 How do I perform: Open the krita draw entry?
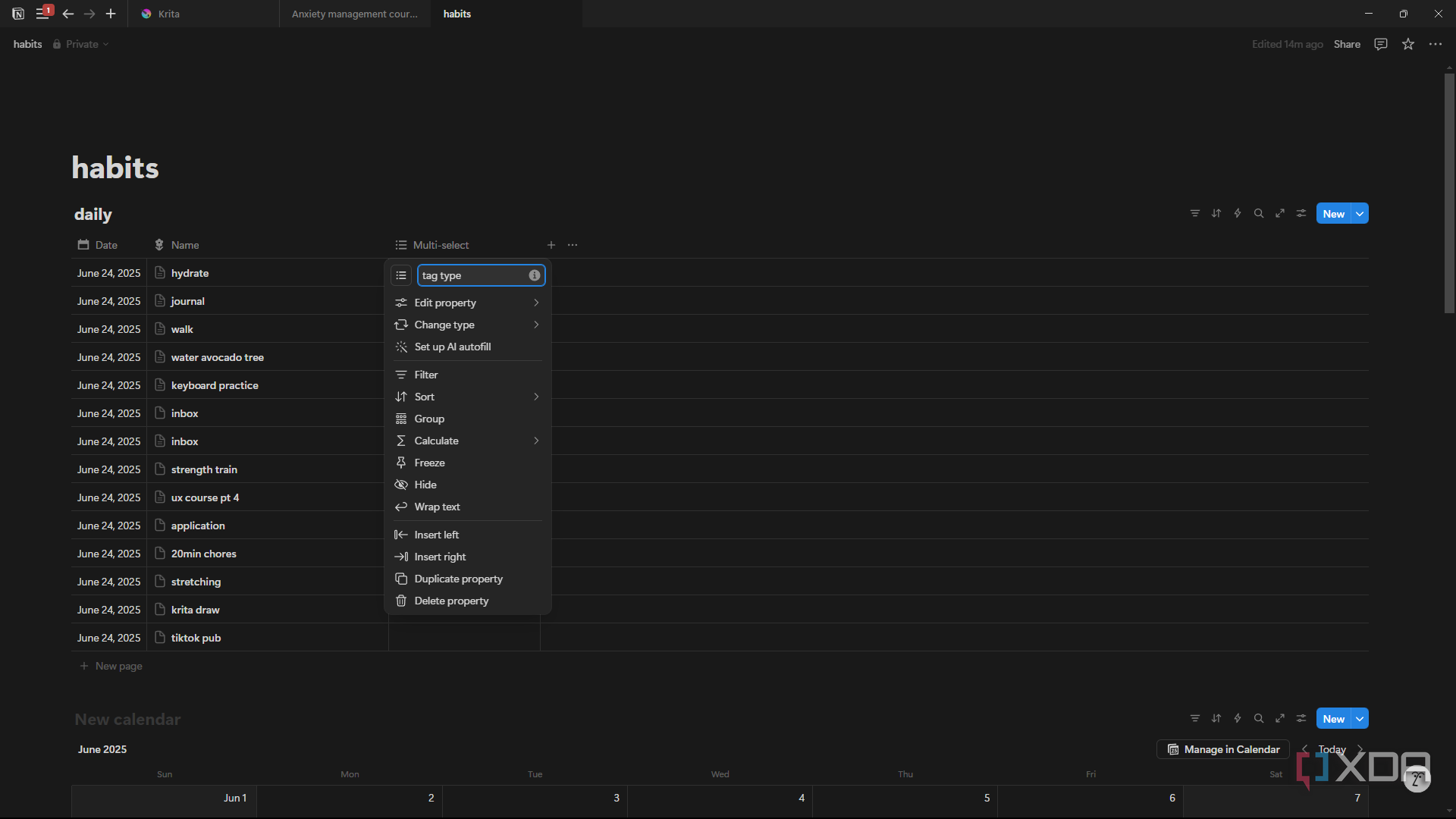pyautogui.click(x=196, y=610)
